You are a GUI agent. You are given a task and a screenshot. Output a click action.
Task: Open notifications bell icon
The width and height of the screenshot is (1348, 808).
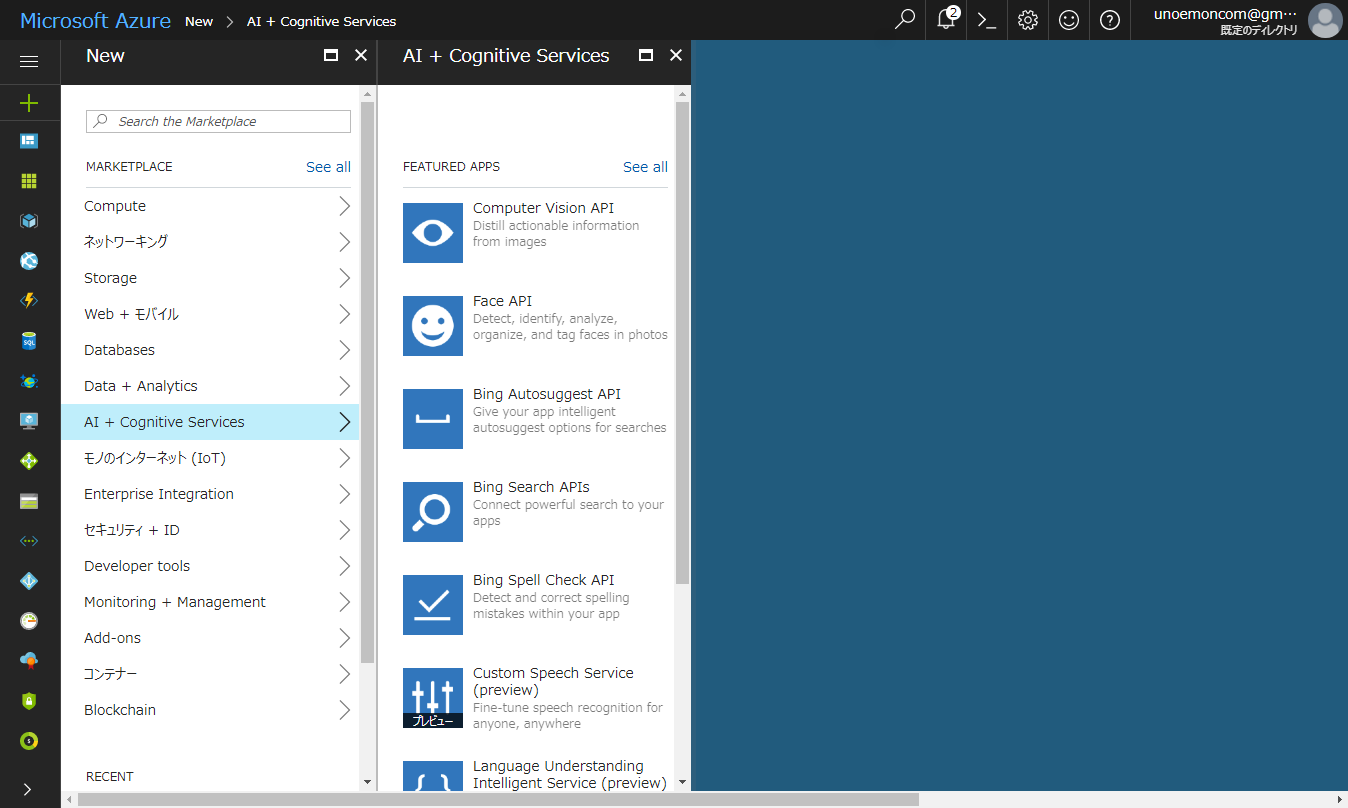[x=946, y=19]
